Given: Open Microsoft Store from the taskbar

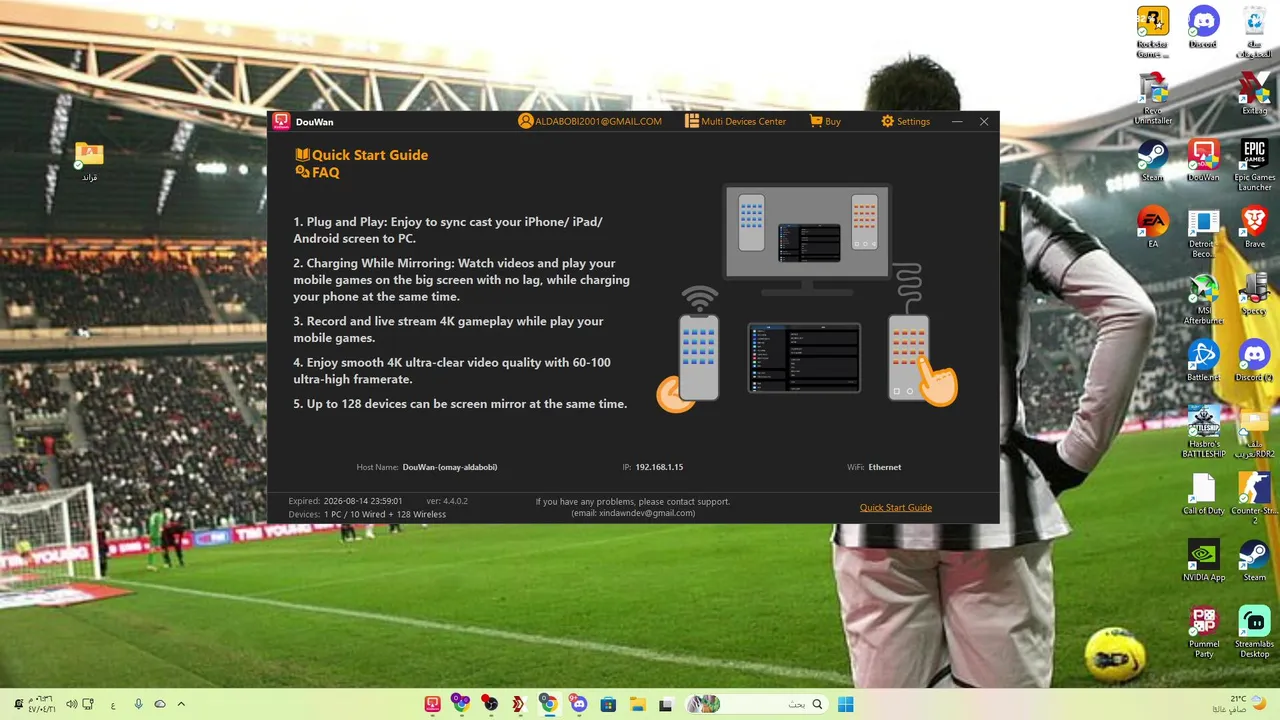Looking at the screenshot, I should click(x=607, y=704).
